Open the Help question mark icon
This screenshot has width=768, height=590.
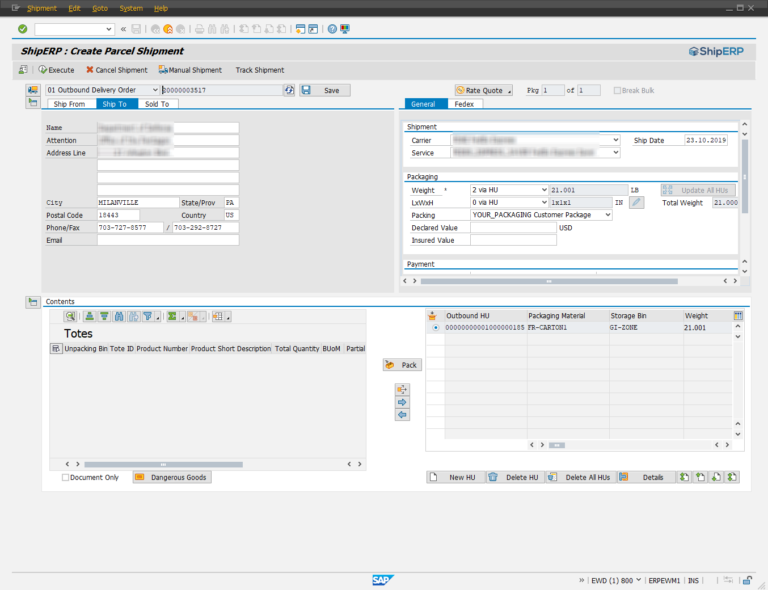pyautogui.click(x=332, y=29)
